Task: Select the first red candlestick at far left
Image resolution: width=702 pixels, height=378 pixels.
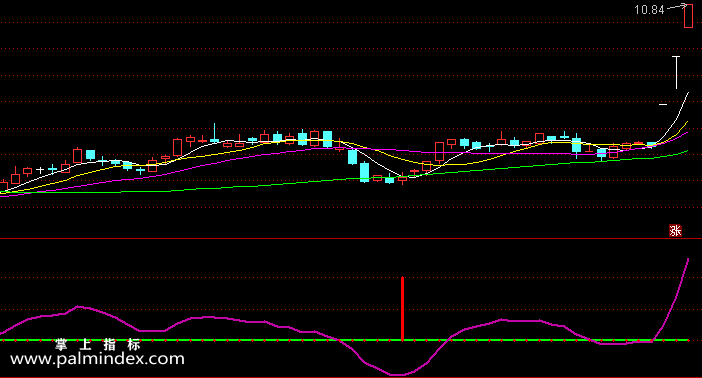Action: tap(3, 185)
